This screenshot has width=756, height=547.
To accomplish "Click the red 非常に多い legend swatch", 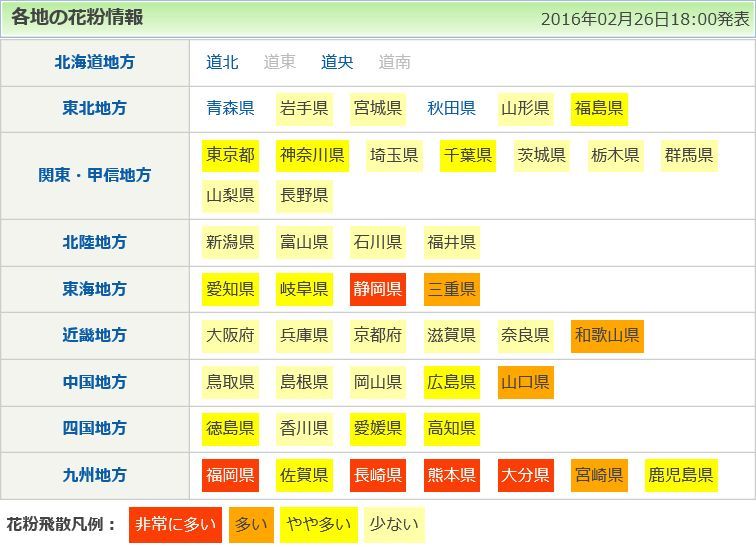I will (x=175, y=524).
